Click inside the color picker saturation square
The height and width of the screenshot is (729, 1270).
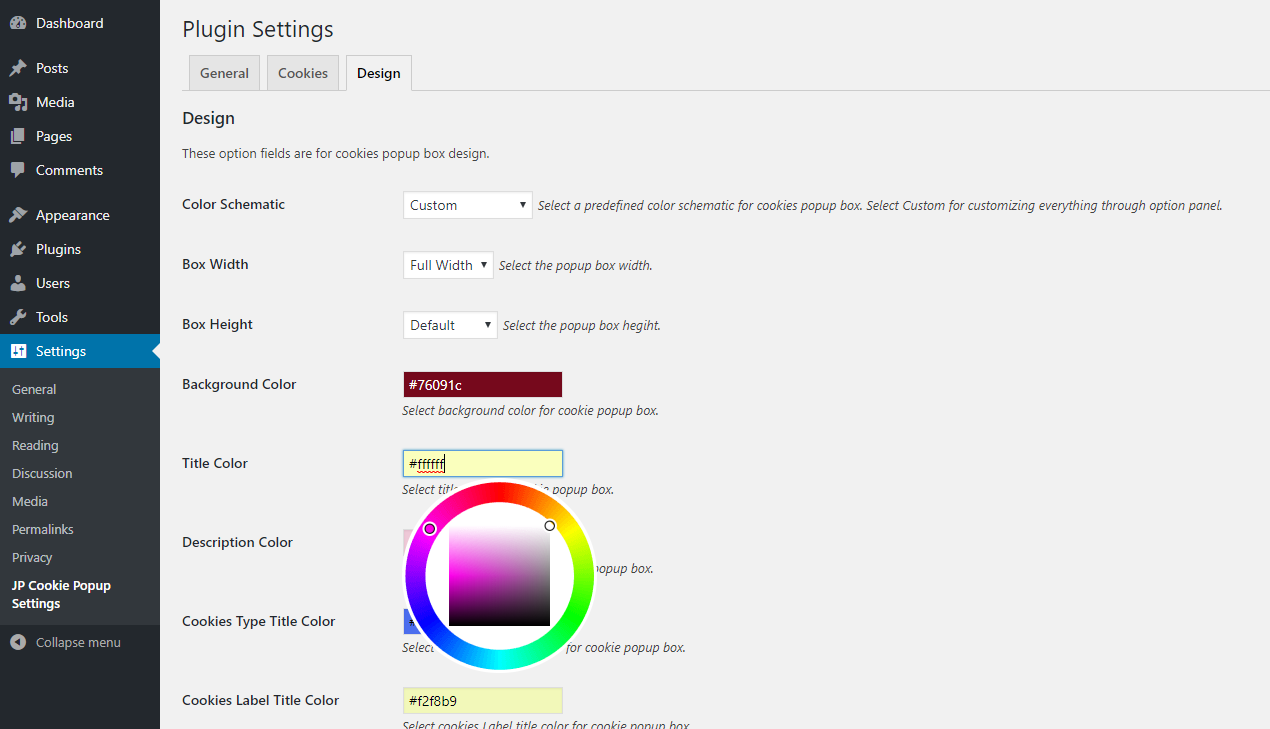coord(499,576)
